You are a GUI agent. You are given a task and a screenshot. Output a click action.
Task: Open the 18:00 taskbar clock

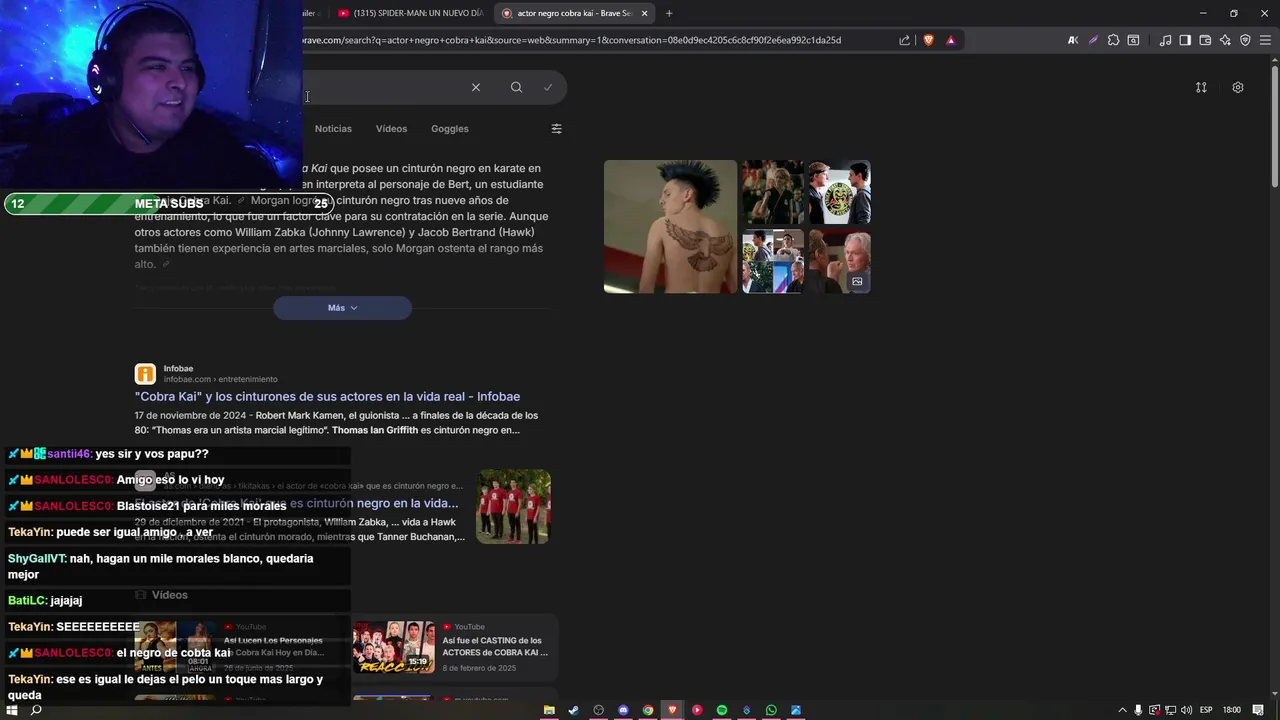[x=1231, y=710]
